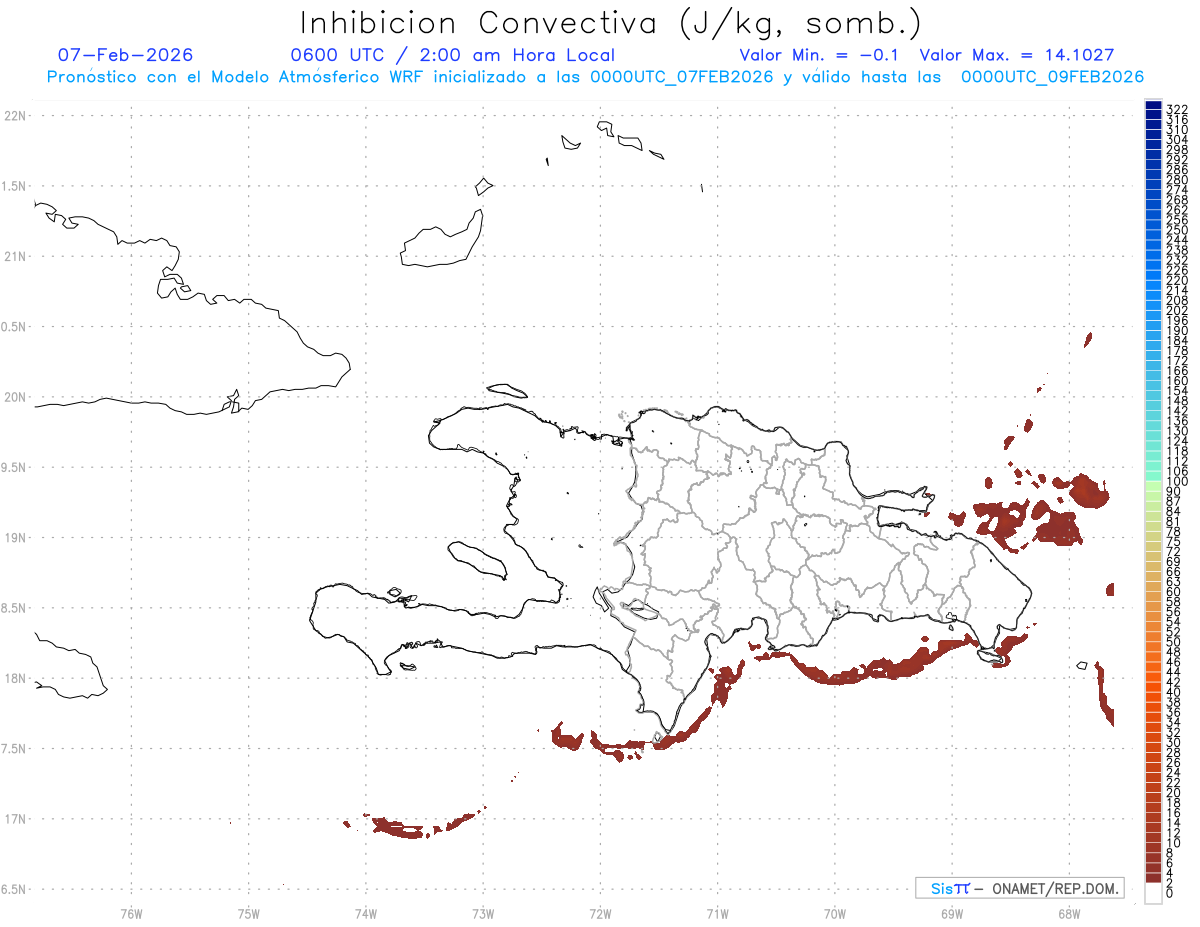Screen dimensions: 1200x927
Task: Click the time text "0600 UTC / 2:00 am Hora Local"
Action: (x=453, y=55)
